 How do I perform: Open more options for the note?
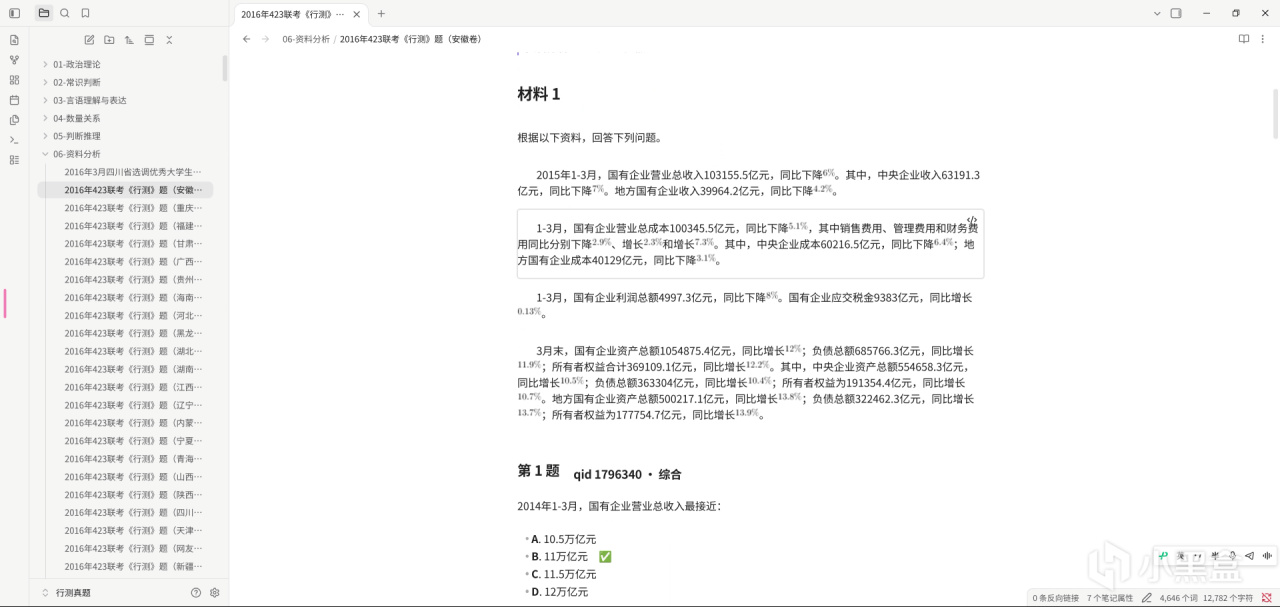click(x=1264, y=39)
